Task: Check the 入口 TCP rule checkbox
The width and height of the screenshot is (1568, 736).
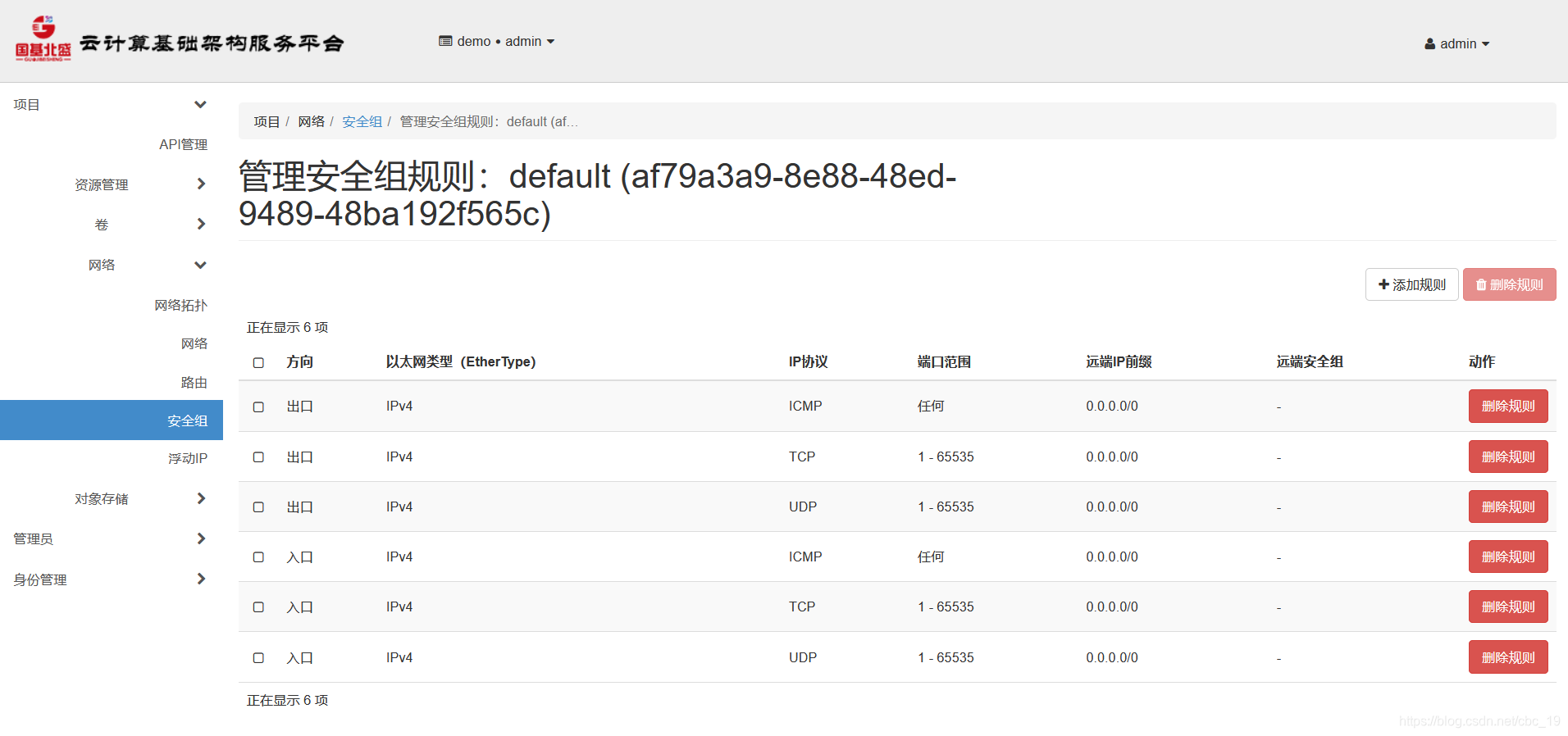Action: click(258, 607)
